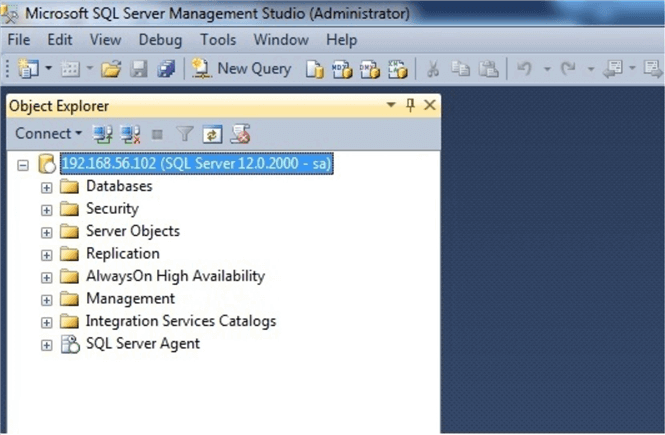Click the Navigate Backward icon
665x435 pixels.
coord(612,68)
